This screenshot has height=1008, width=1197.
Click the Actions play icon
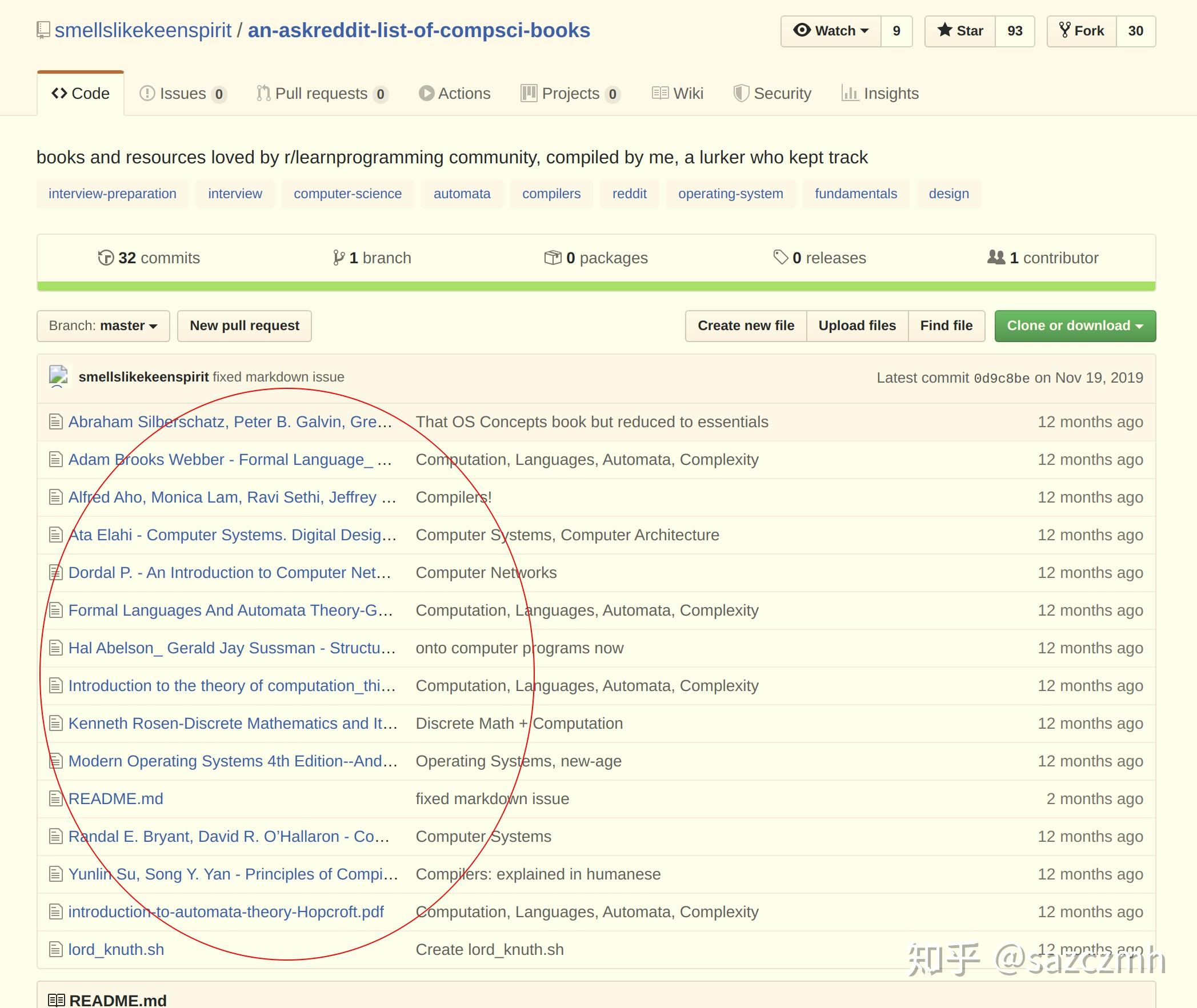[x=426, y=93]
